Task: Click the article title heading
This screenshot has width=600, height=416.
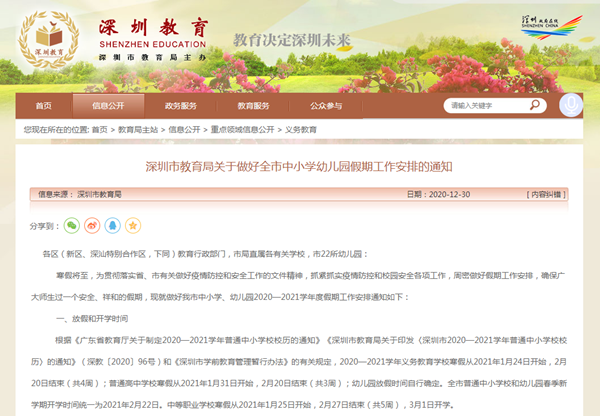Action: [299, 166]
